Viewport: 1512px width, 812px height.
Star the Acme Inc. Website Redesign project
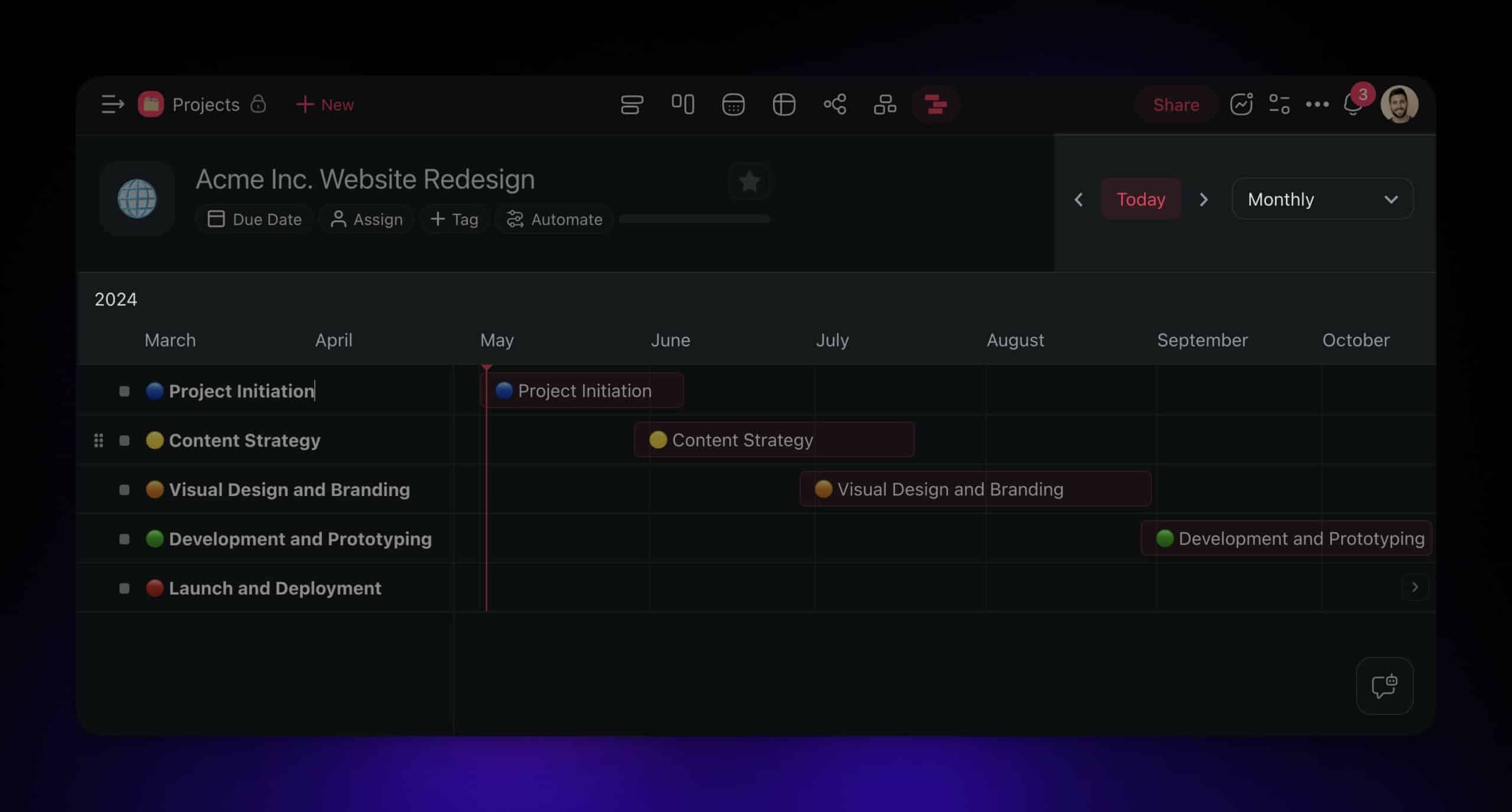tap(749, 181)
